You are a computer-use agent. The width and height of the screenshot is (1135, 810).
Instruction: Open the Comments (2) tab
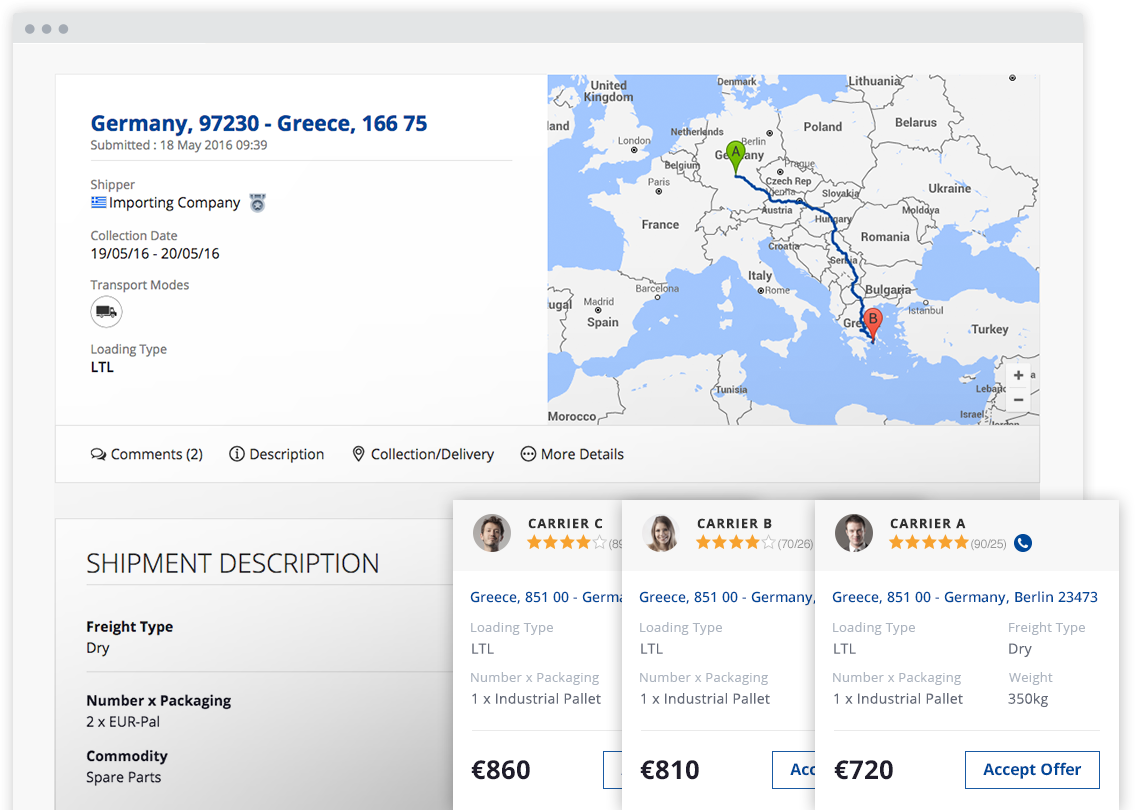[x=146, y=454]
